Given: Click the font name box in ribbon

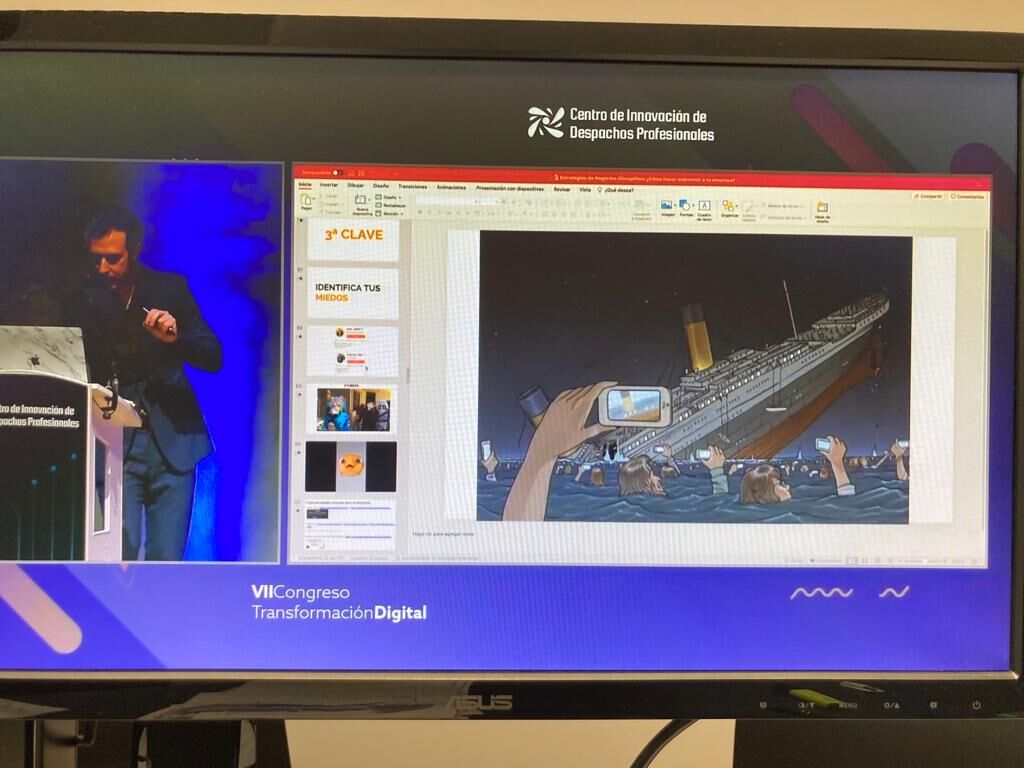Looking at the screenshot, I should [x=445, y=202].
